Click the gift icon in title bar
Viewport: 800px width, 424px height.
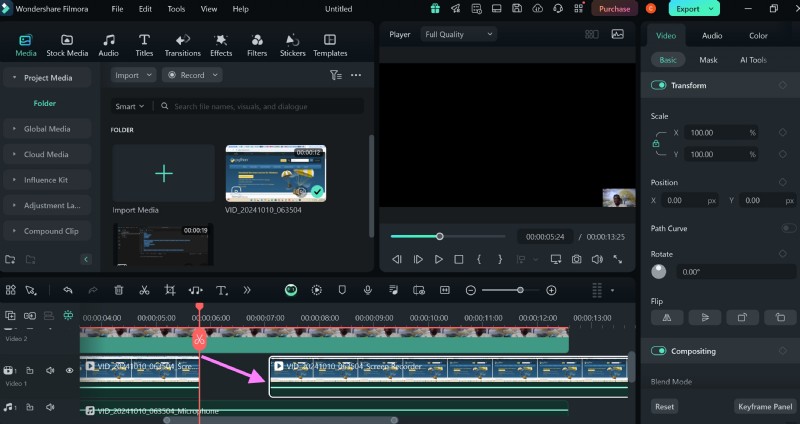pyautogui.click(x=435, y=8)
